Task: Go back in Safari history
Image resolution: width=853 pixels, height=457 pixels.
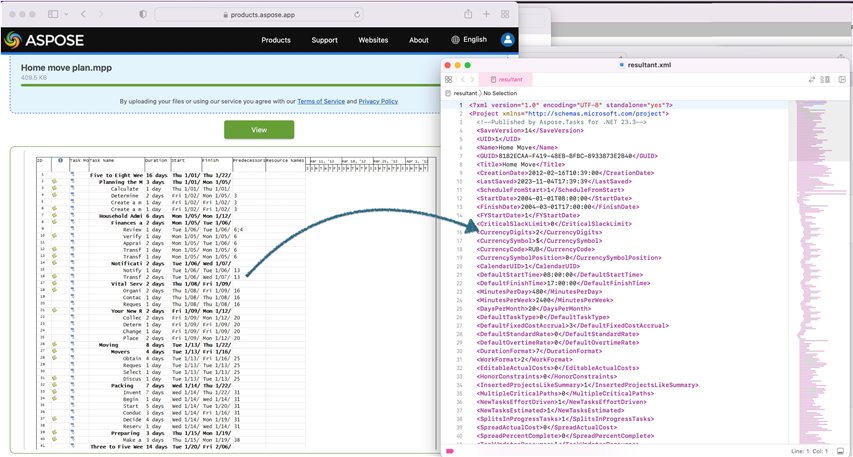Action: 83,15
